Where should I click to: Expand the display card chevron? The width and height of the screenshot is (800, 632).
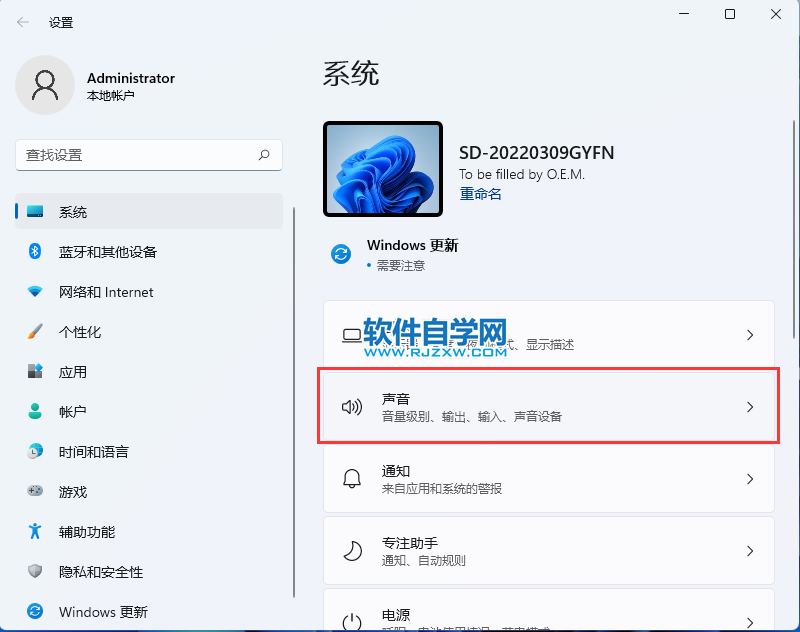750,335
